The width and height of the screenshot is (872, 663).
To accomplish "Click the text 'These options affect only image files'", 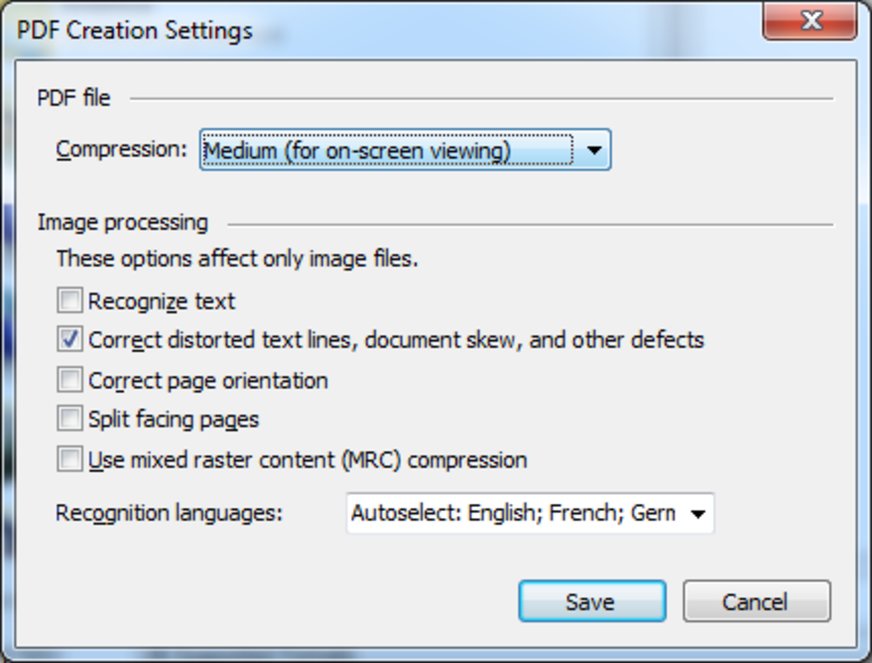I will point(237,259).
